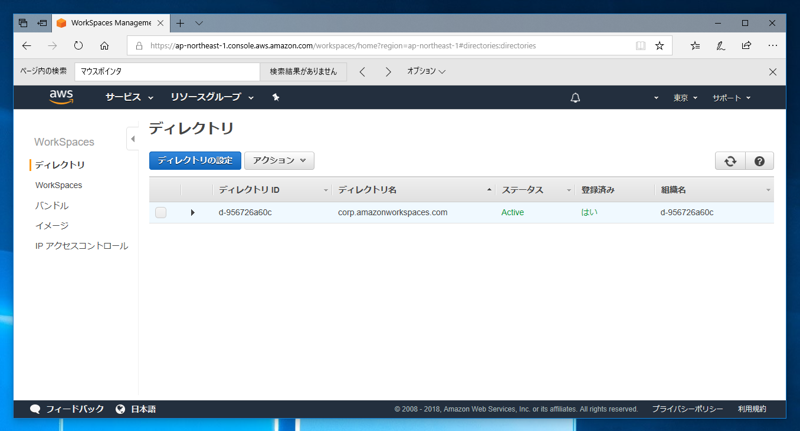Close the find on page bar
The width and height of the screenshot is (800, 431).
[x=772, y=72]
